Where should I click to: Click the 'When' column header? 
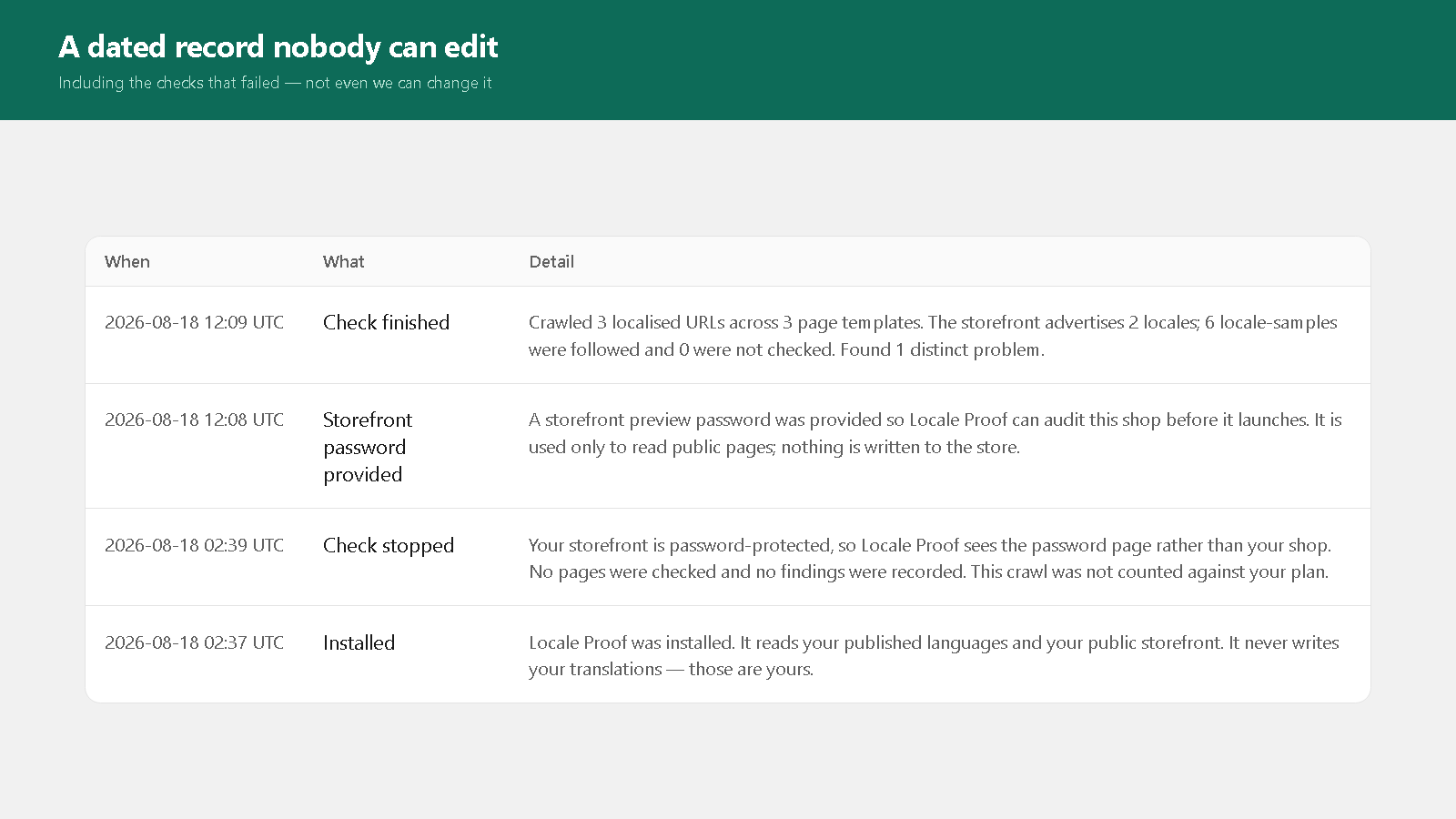click(127, 262)
